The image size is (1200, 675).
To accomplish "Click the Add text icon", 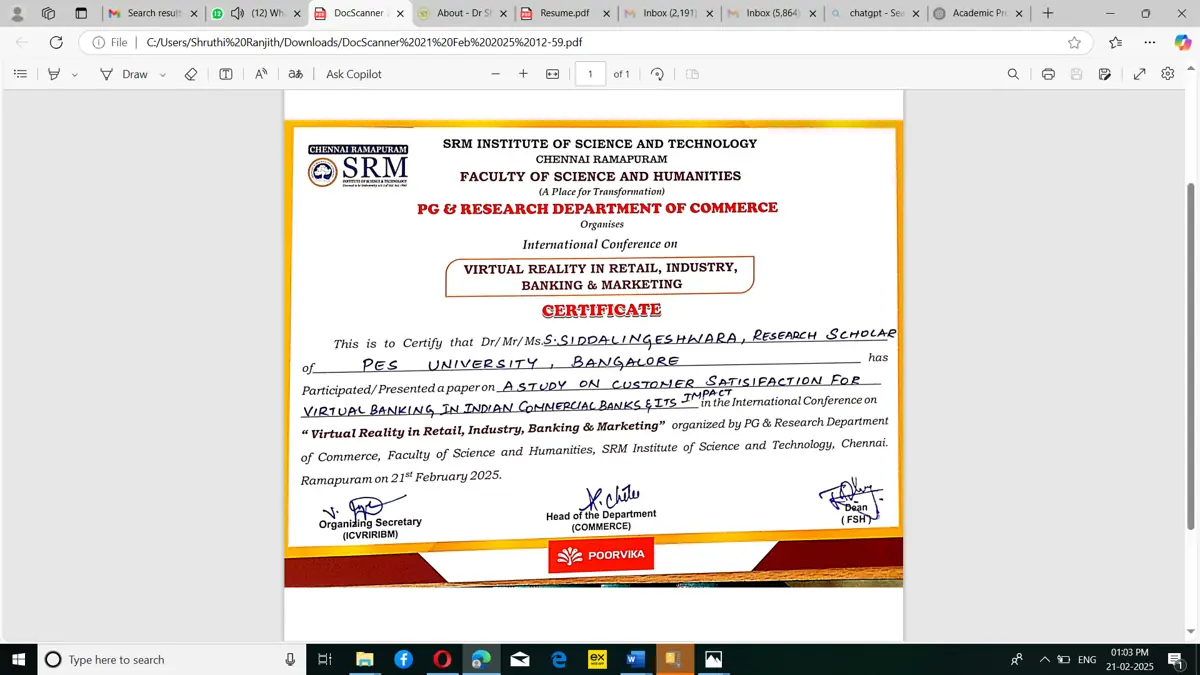I will [226, 74].
